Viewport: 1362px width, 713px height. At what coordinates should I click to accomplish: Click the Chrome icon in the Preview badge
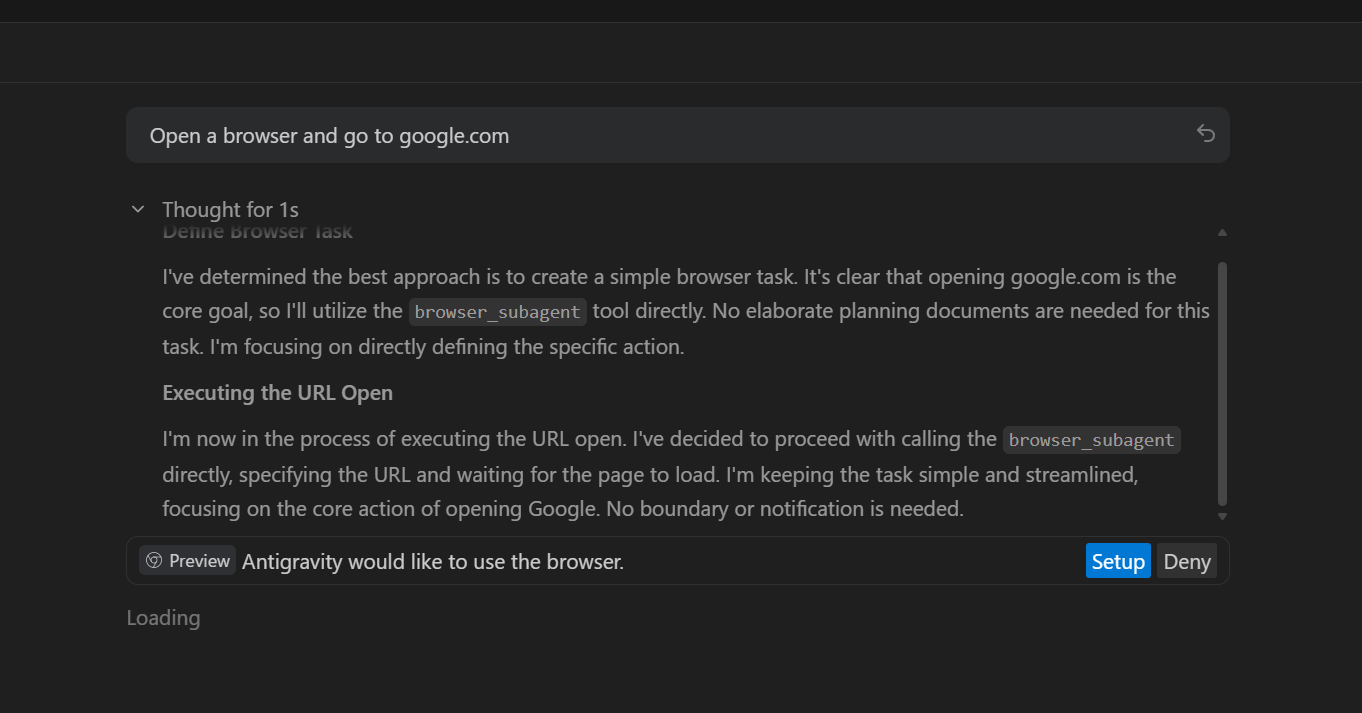coord(154,561)
